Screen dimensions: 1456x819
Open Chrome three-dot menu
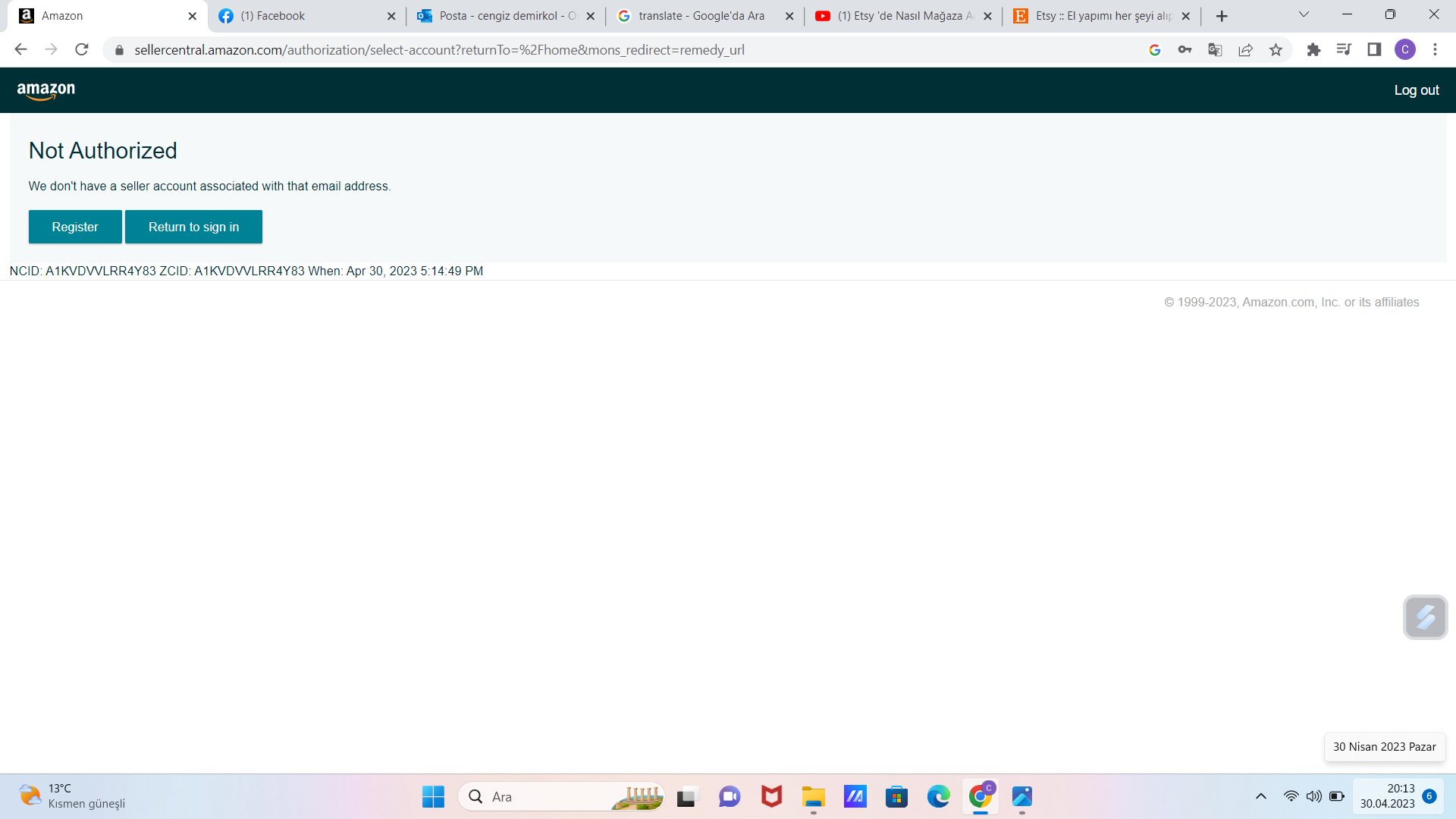click(x=1435, y=49)
